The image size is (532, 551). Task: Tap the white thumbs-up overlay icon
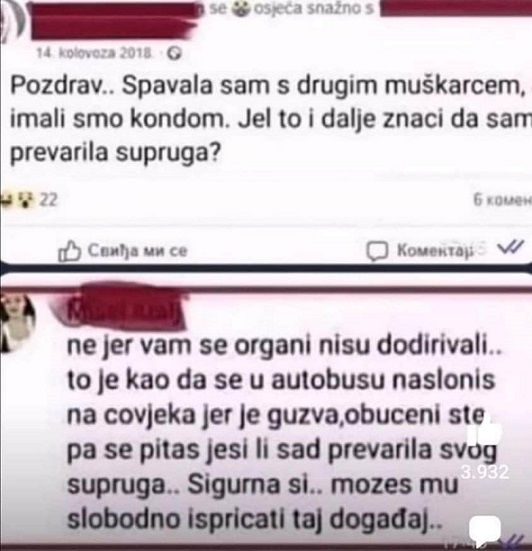click(x=487, y=433)
